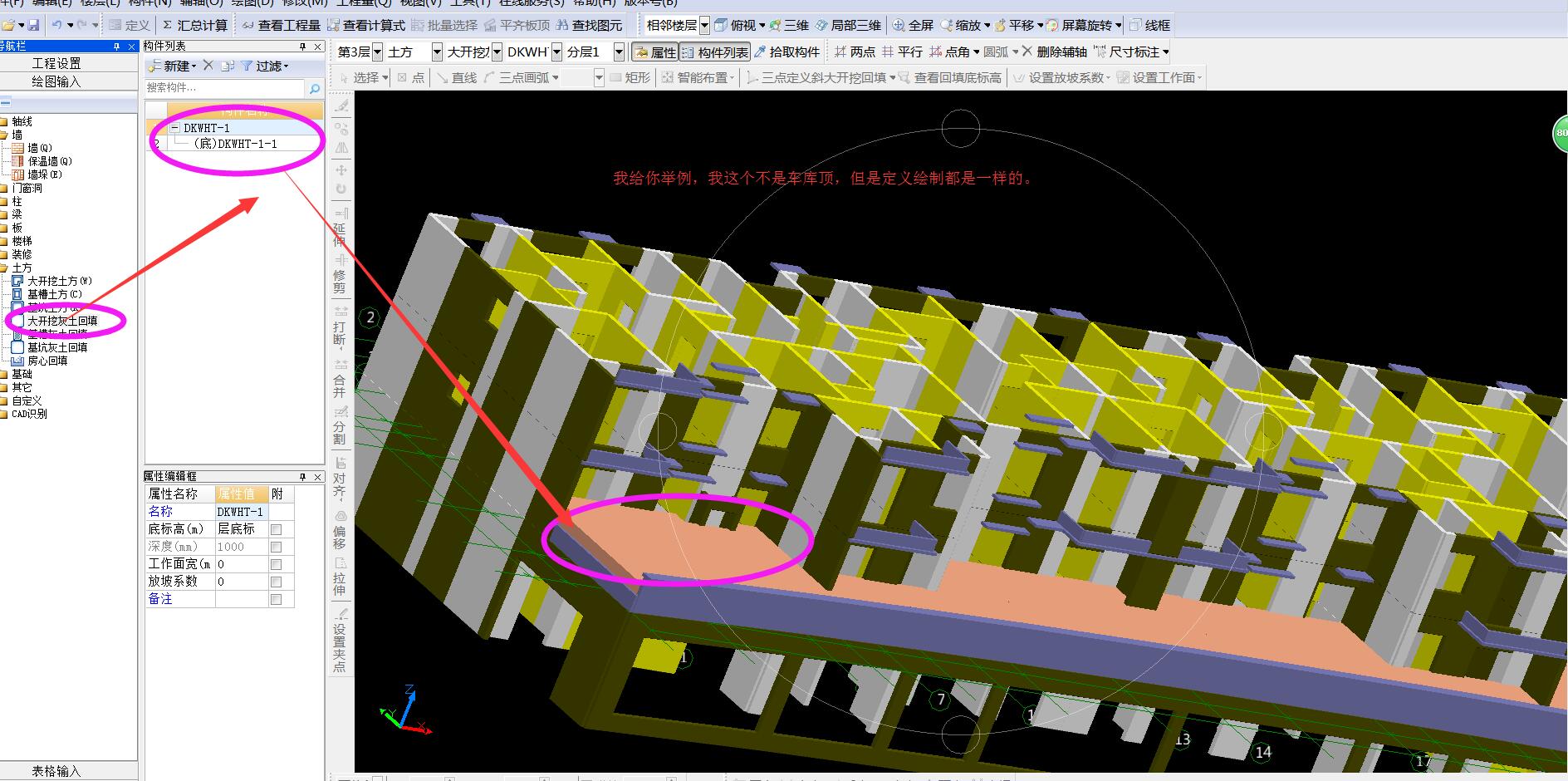This screenshot has width=1568, height=781.
Task: Click the 合并 merge tool
Action: tap(341, 379)
